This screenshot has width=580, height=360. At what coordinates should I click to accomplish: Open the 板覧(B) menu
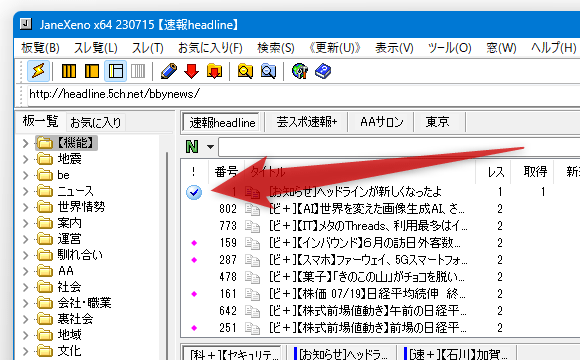pos(40,48)
